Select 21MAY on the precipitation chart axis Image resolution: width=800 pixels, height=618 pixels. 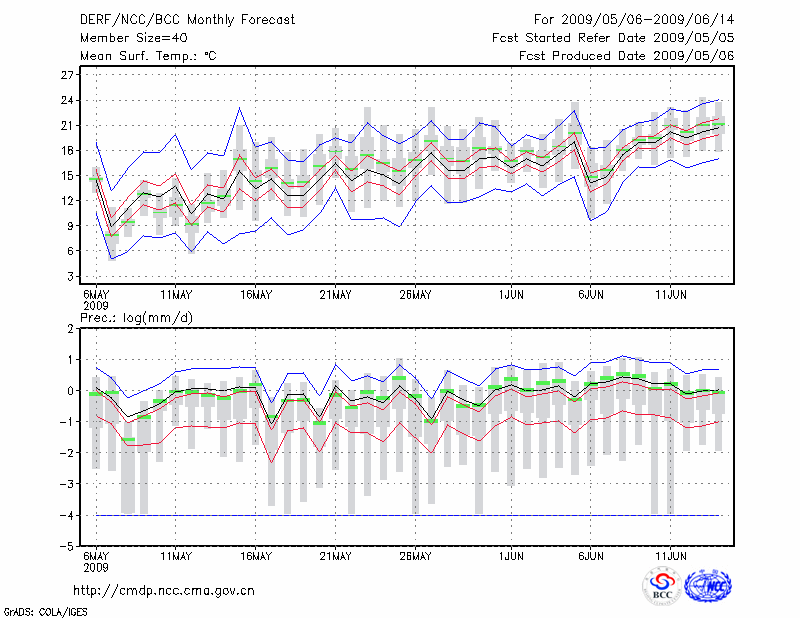[335, 555]
